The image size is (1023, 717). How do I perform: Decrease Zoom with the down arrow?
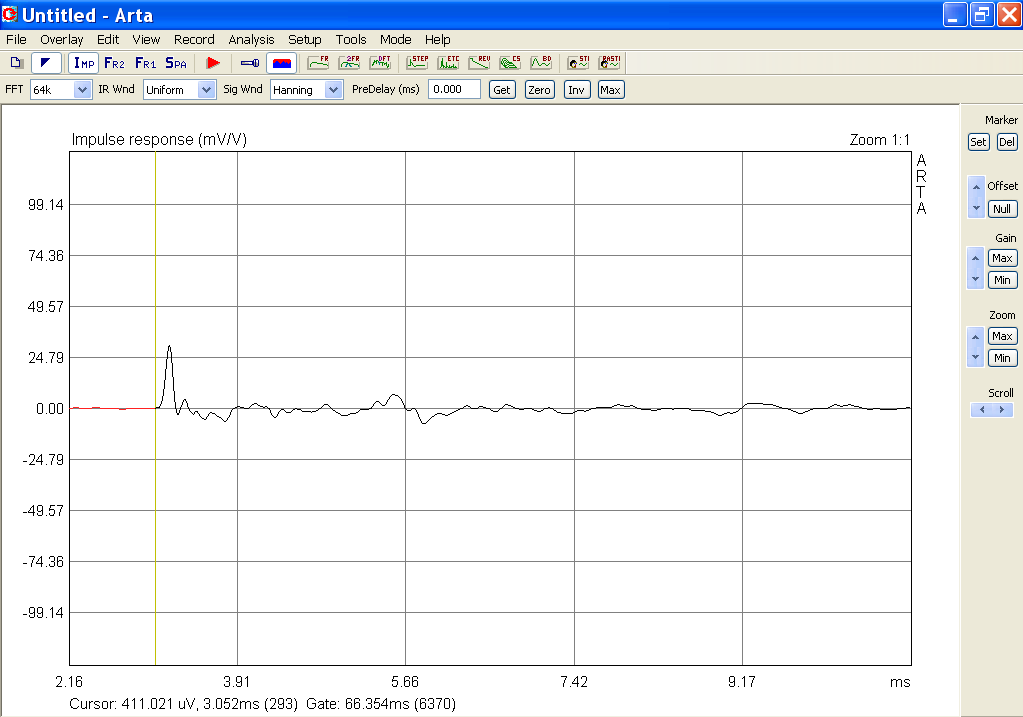[975, 357]
